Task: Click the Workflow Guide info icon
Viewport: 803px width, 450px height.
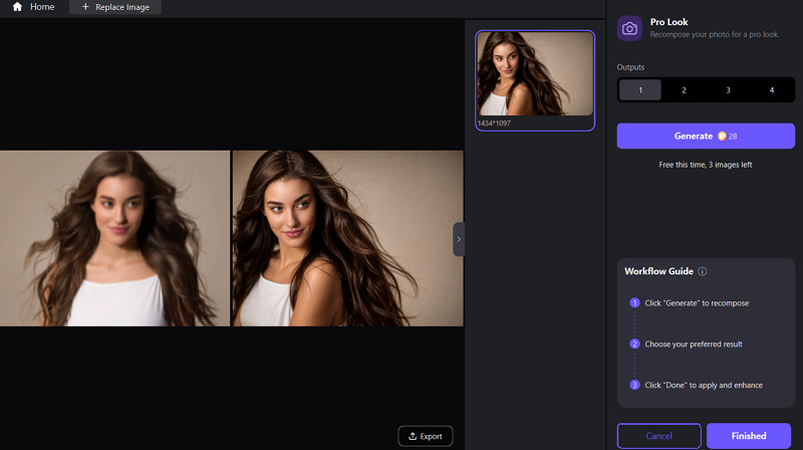Action: pos(702,271)
